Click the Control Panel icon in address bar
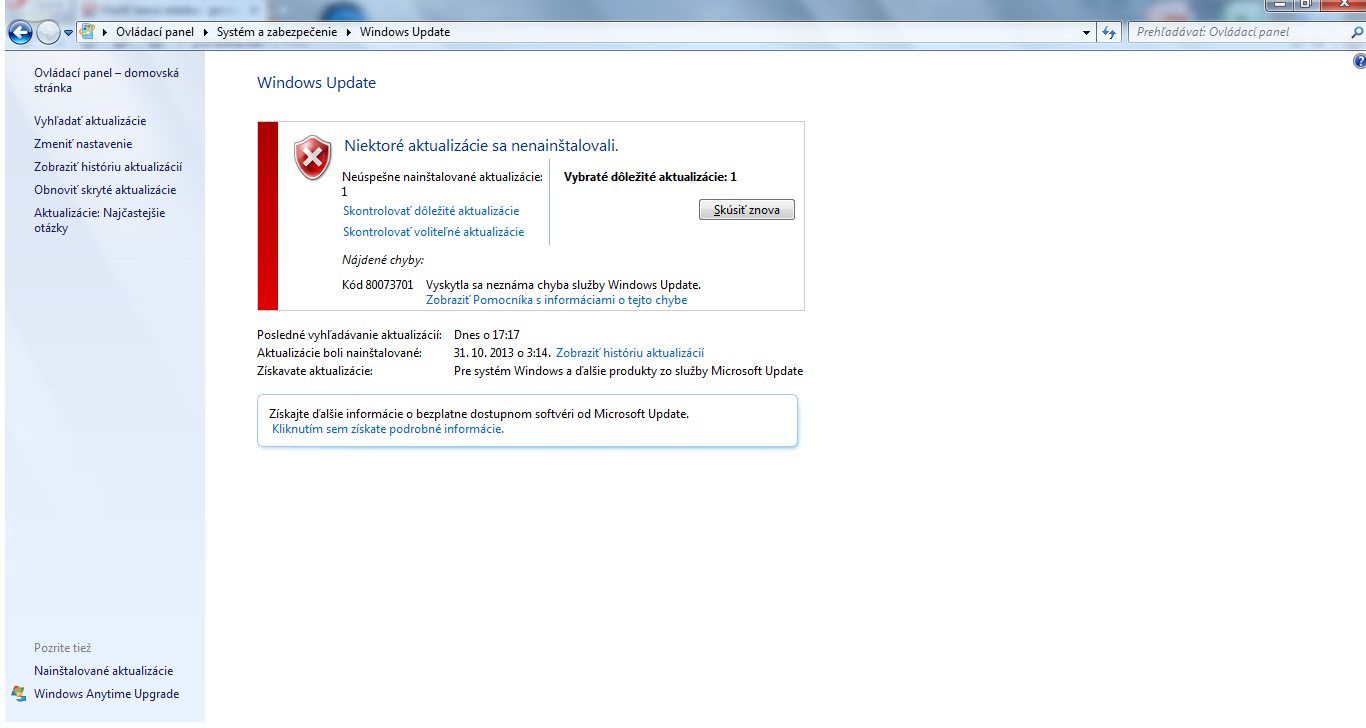 pyautogui.click(x=88, y=32)
